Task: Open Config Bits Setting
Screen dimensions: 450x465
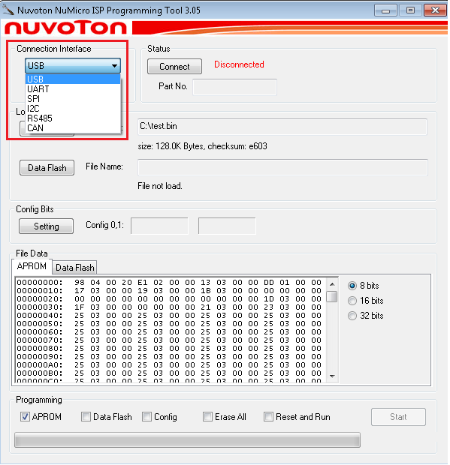Action: pyautogui.click(x=46, y=226)
